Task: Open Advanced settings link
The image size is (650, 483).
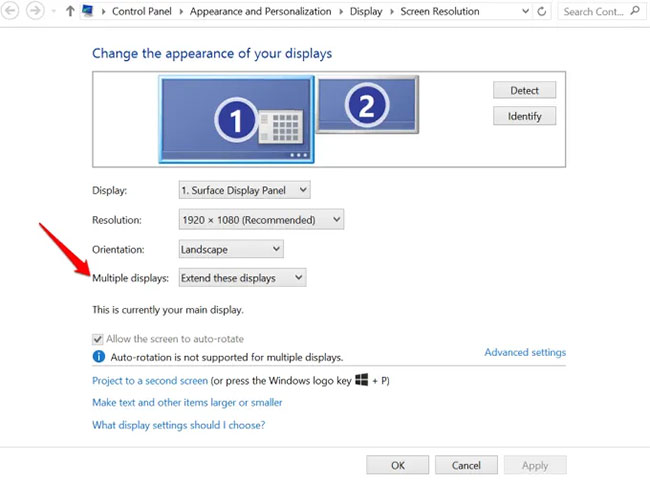Action: (x=525, y=352)
